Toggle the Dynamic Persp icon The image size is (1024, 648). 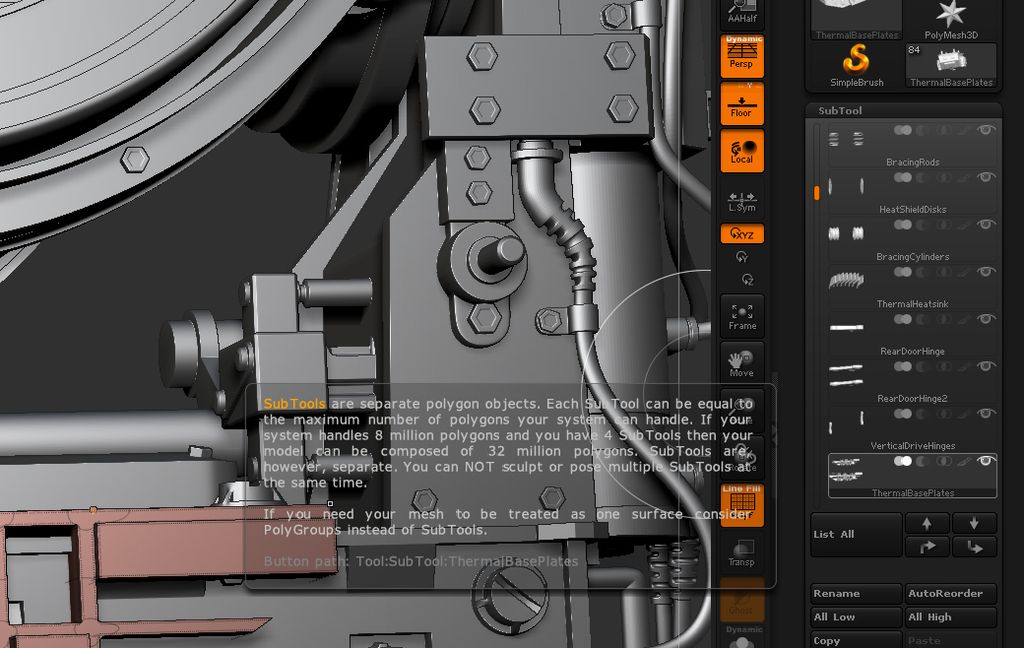coord(741,56)
